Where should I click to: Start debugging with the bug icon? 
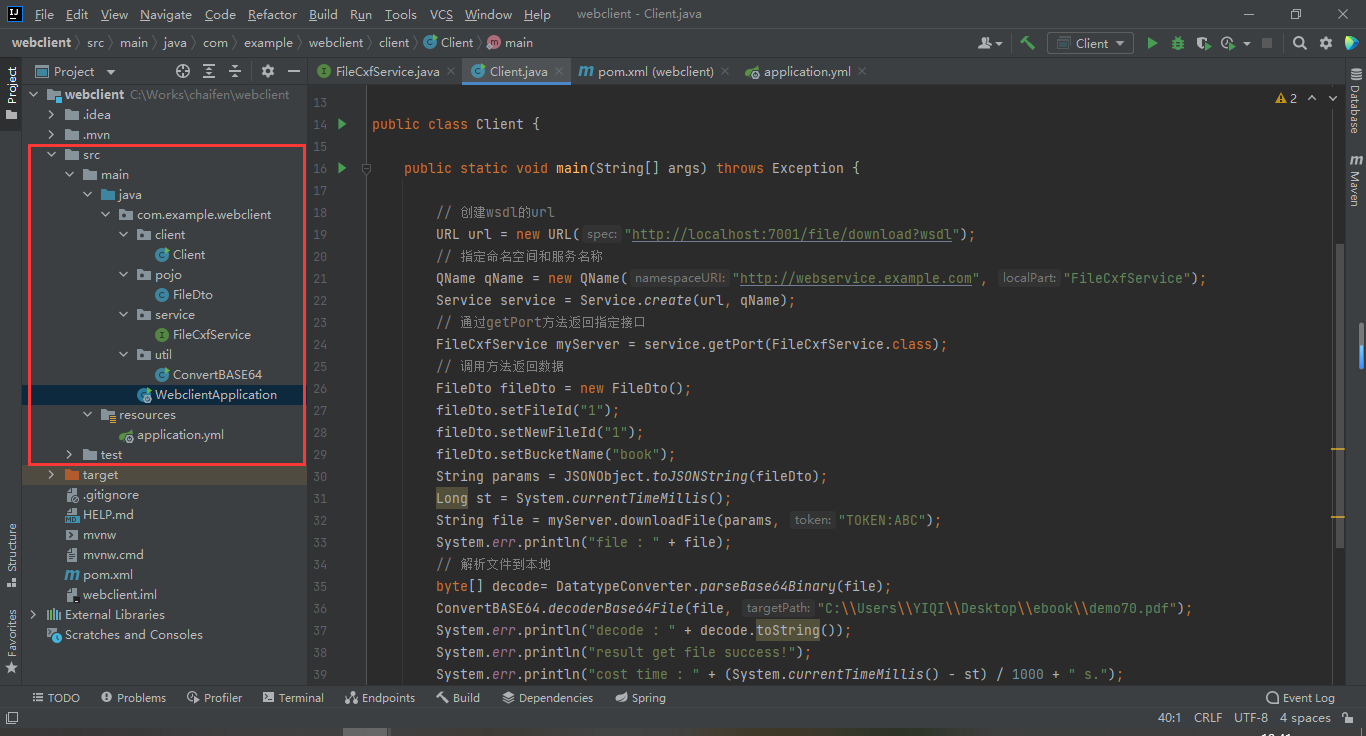point(1178,43)
